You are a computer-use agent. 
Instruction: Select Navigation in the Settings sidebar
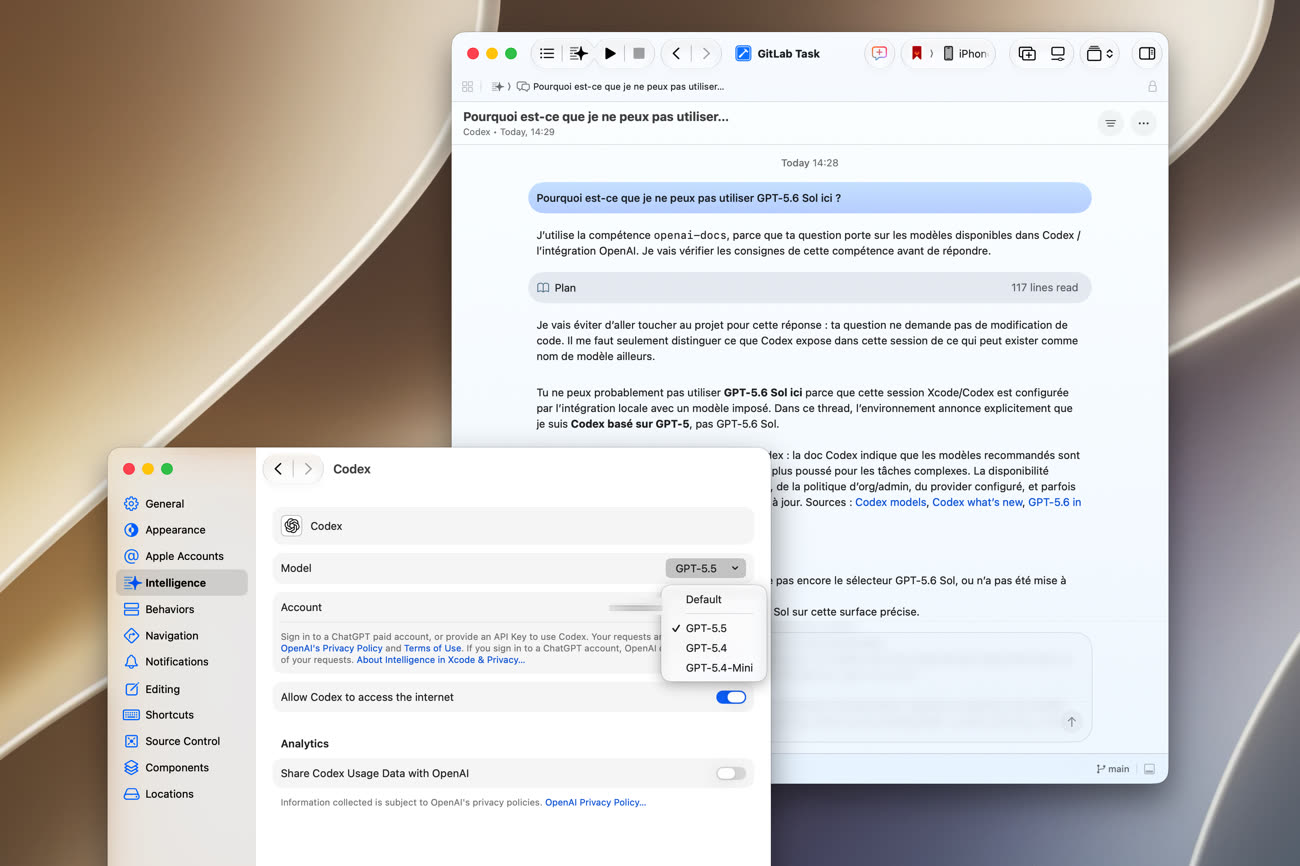coord(182,636)
